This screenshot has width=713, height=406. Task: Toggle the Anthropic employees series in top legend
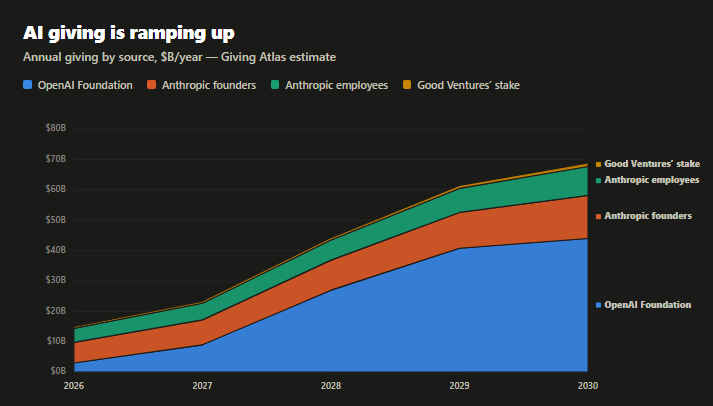329,85
